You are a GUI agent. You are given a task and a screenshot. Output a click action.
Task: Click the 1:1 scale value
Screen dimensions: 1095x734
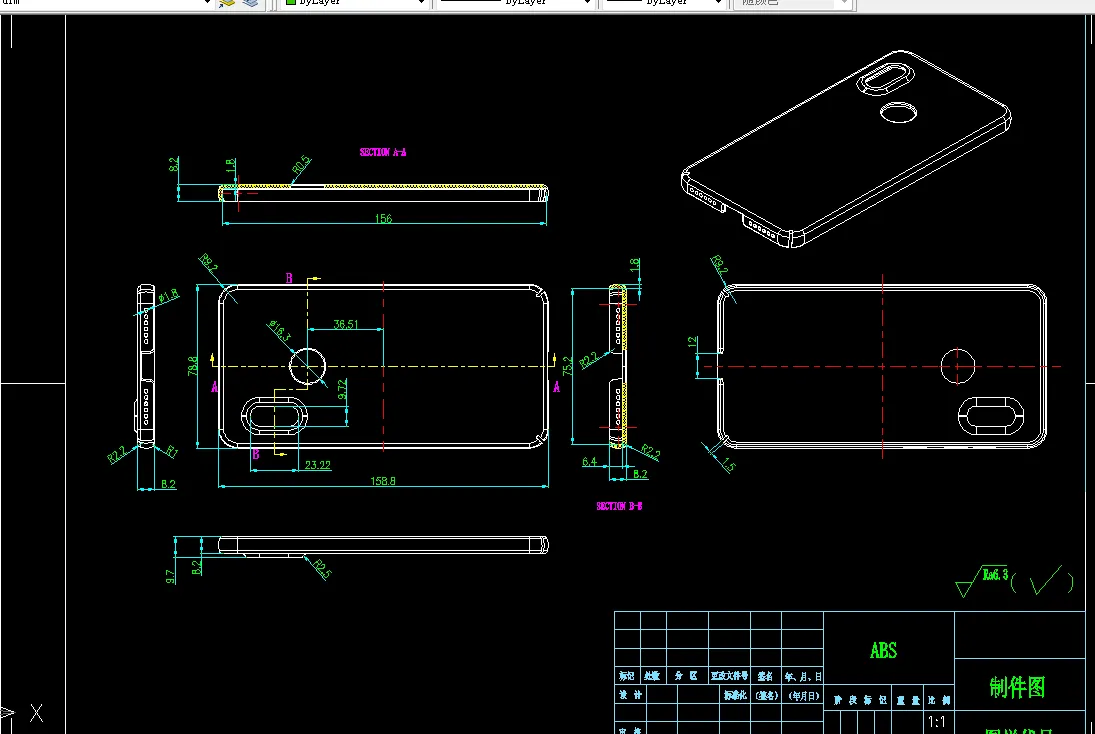[936, 722]
